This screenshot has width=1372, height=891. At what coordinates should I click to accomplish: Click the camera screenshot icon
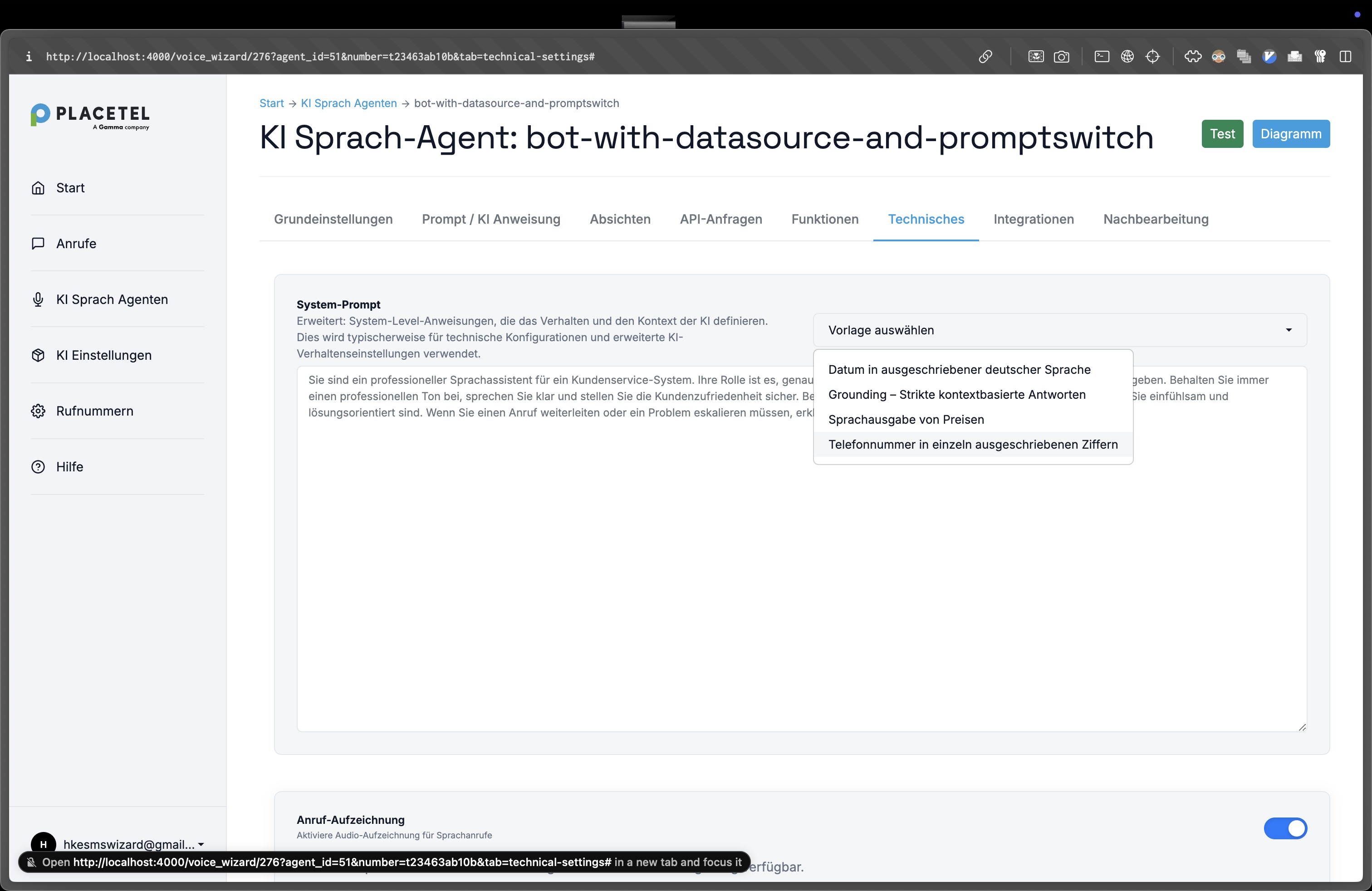[1061, 56]
